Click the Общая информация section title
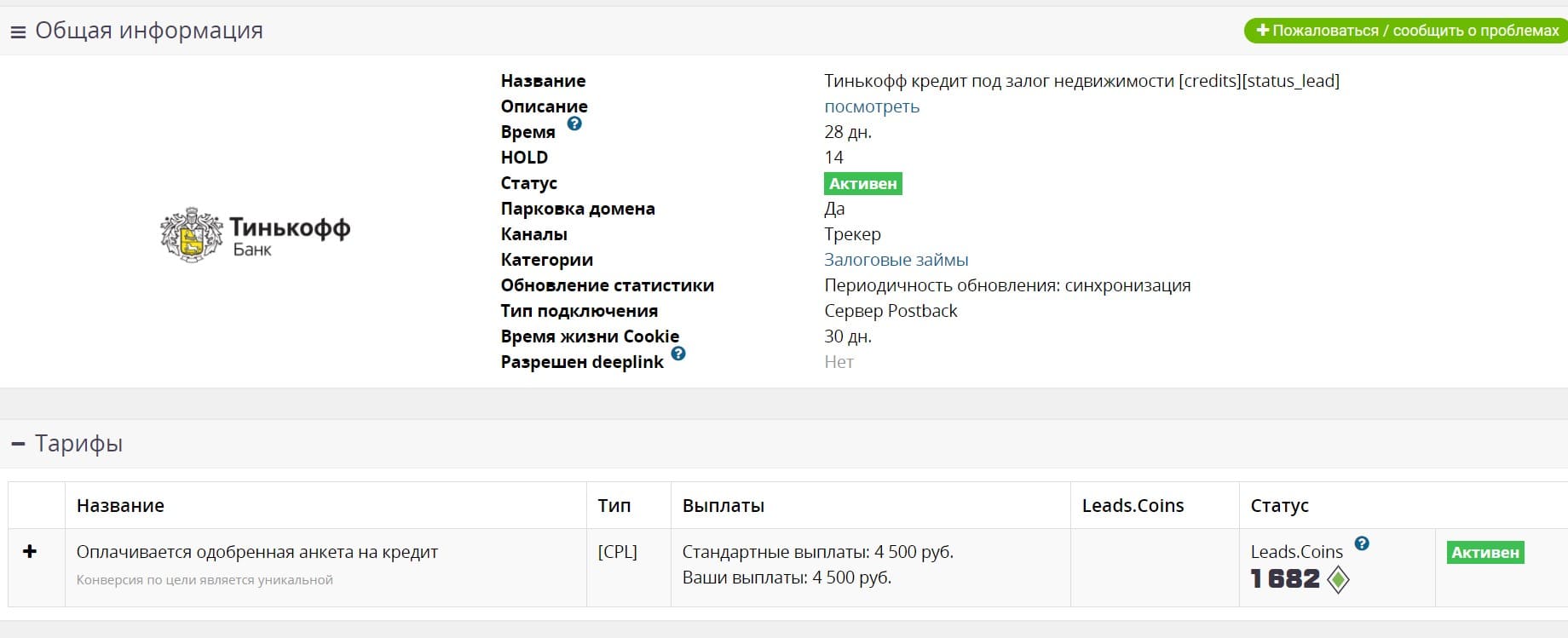 [149, 31]
